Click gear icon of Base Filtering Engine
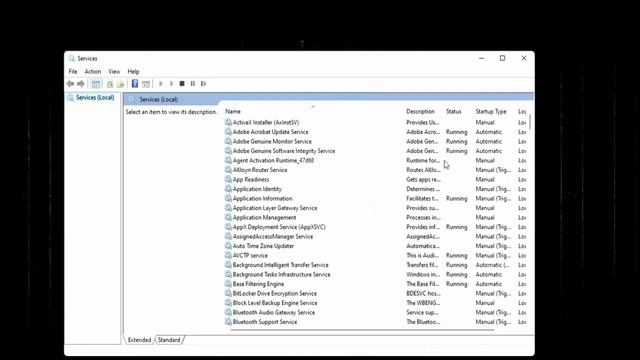Screen dimensions: 640x360 pos(228,284)
